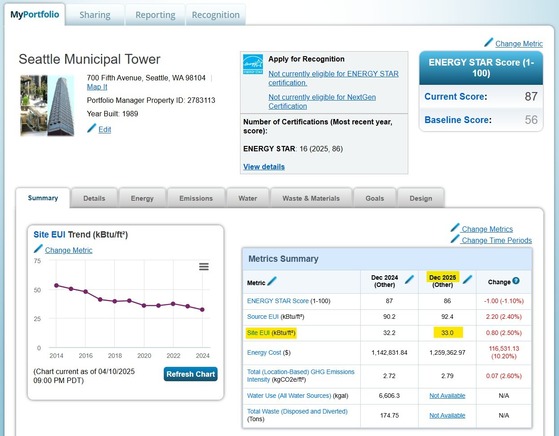Click the Change Time Periods link

496,240
